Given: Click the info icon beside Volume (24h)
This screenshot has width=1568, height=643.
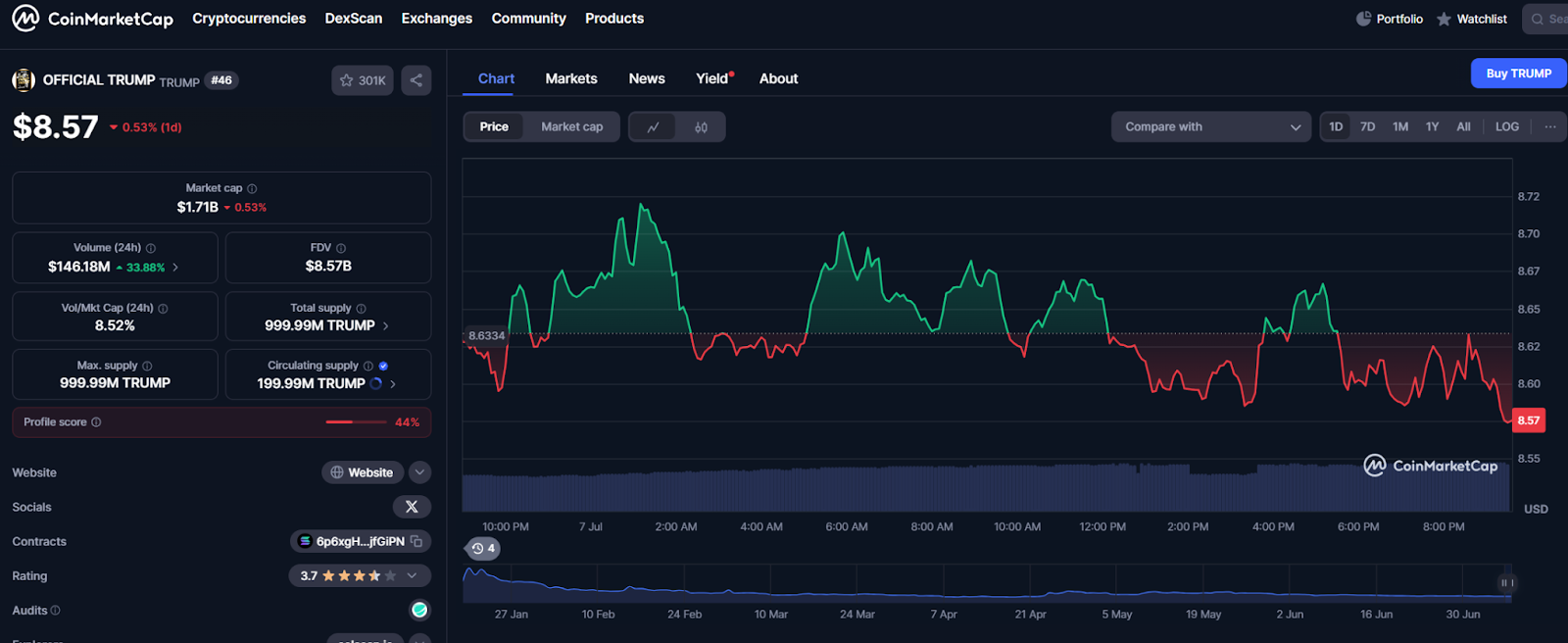Looking at the screenshot, I should (x=151, y=248).
